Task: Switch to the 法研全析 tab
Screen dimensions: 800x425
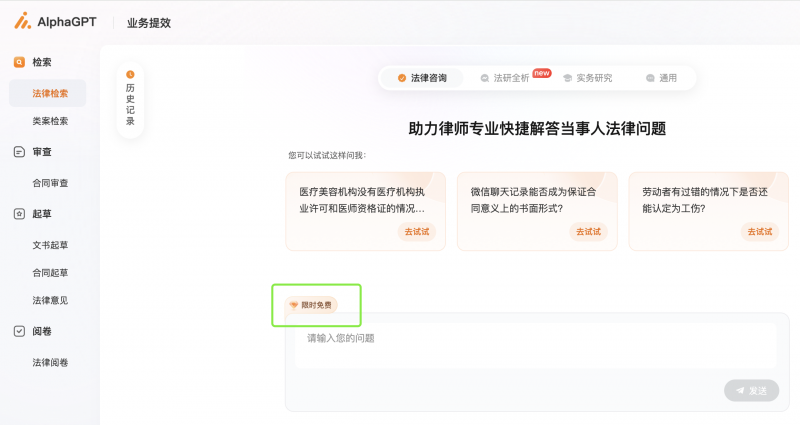Action: 505,78
